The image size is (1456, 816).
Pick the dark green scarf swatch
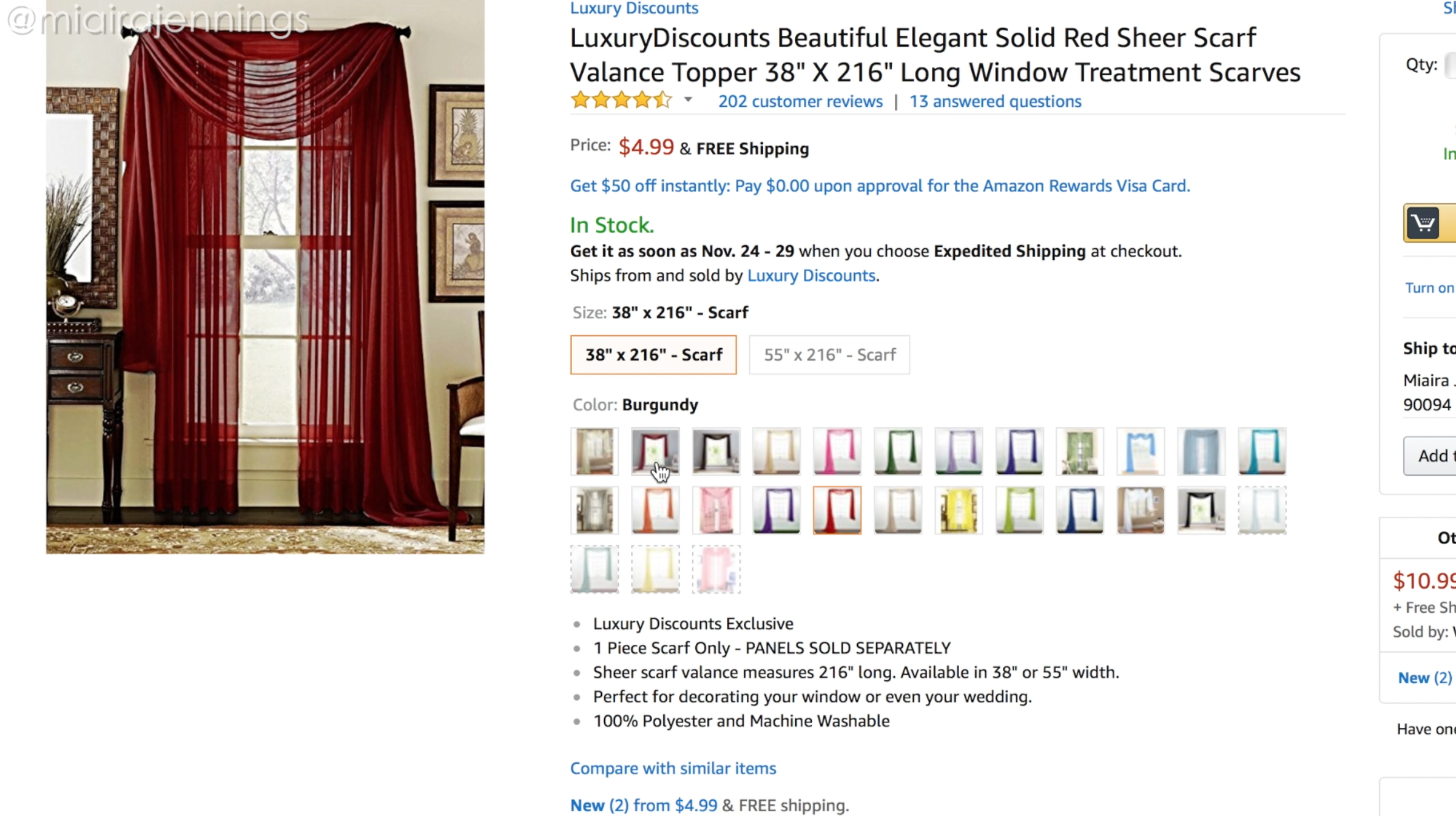[898, 451]
